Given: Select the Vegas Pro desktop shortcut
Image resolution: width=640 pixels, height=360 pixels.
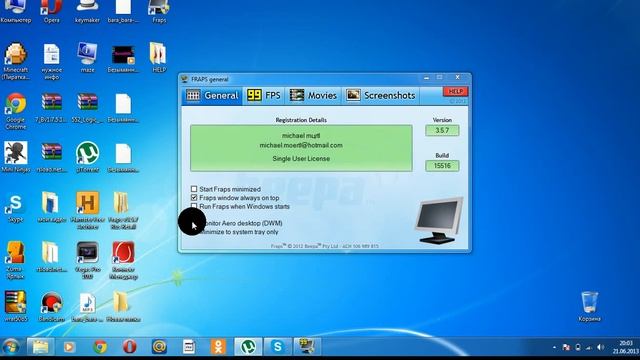Looking at the screenshot, I should click(x=87, y=260).
